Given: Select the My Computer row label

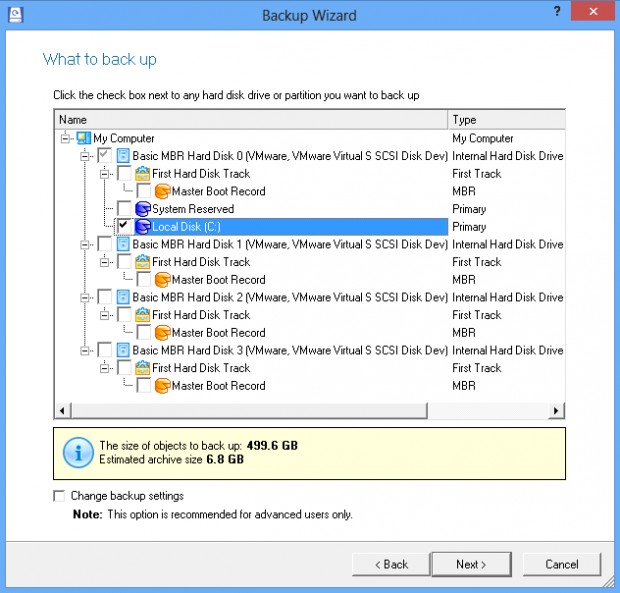Looking at the screenshot, I should [124, 138].
